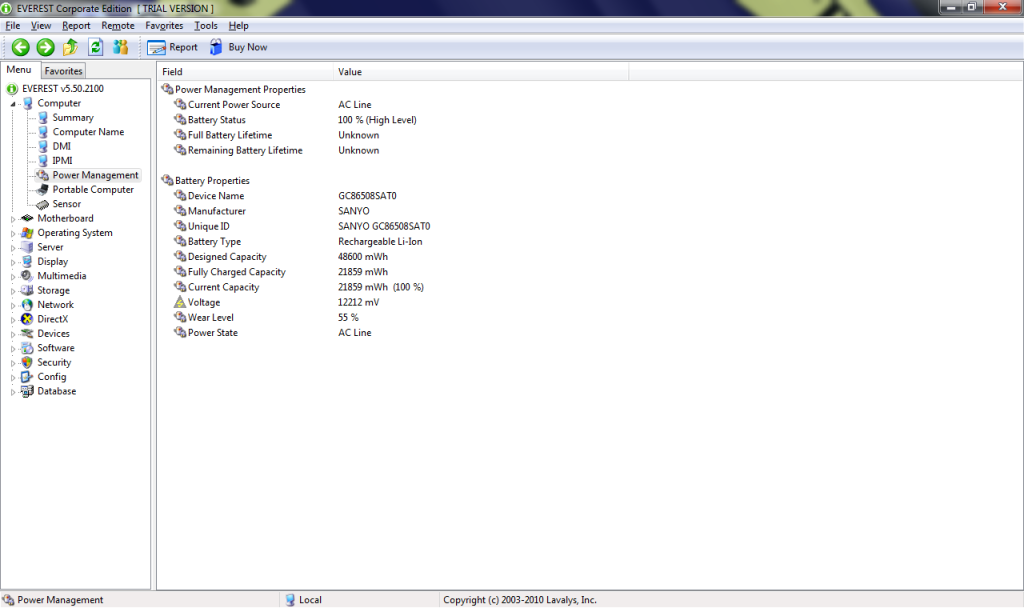Go up one level with the Up arrow icon

coord(71,47)
